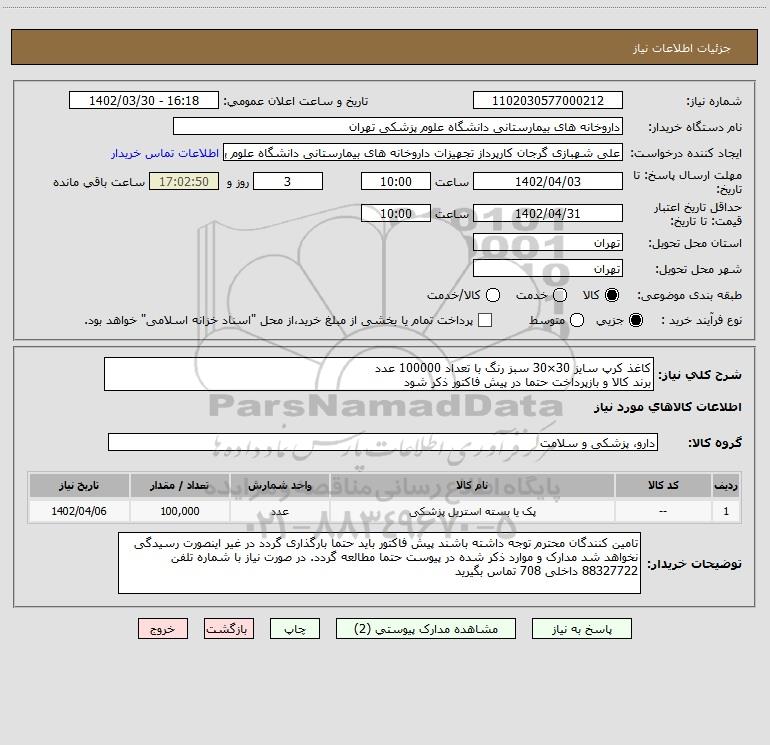The height and width of the screenshot is (745, 770).
Task: Click the remaining time field 17:02:50
Action: (184, 182)
